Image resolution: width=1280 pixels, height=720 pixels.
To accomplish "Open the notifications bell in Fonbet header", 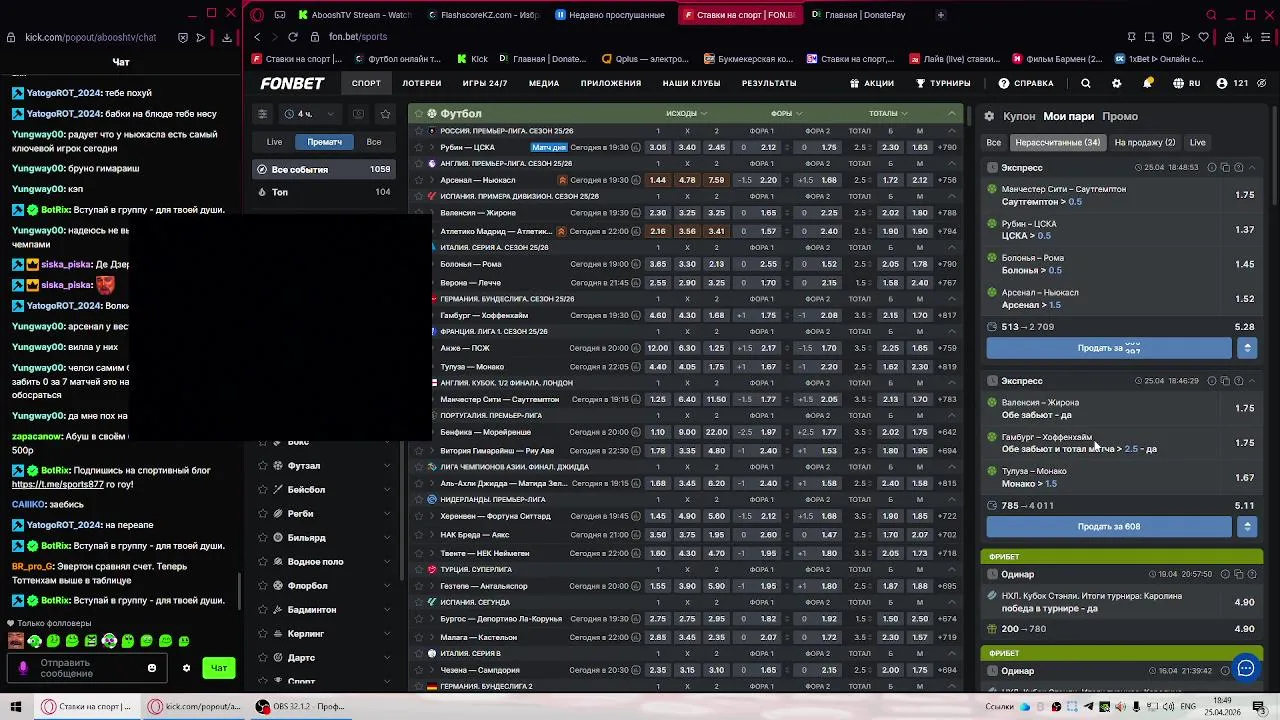I will pos(1148,83).
